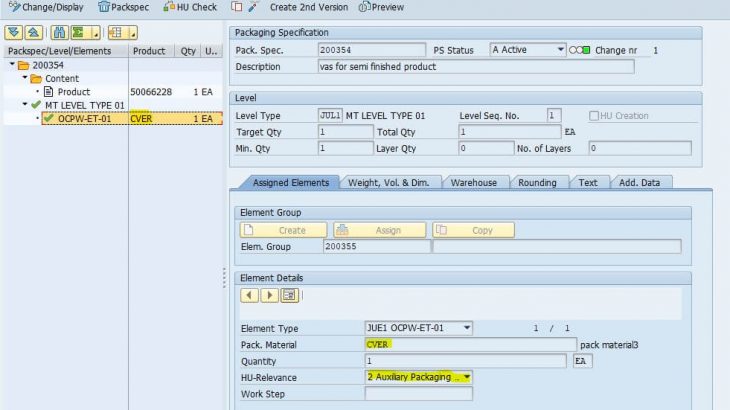Go to previous element arrow

tap(251, 295)
